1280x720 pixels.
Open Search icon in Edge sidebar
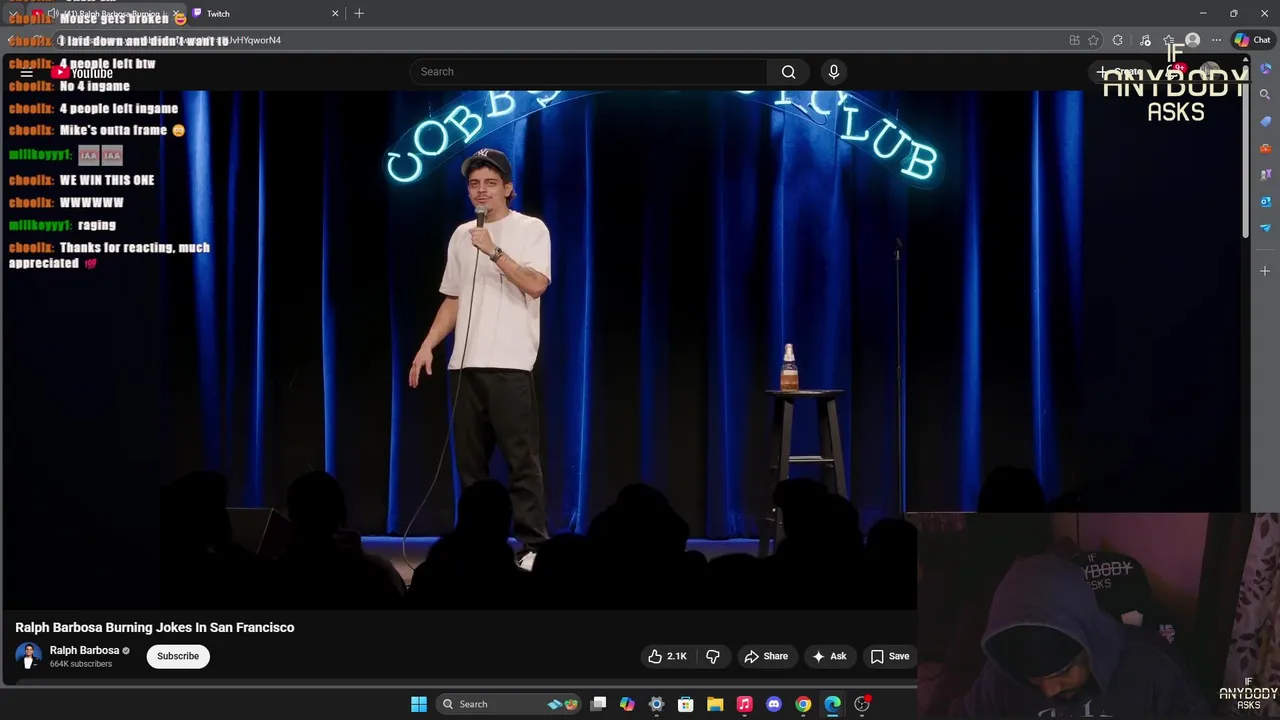[x=1265, y=94]
